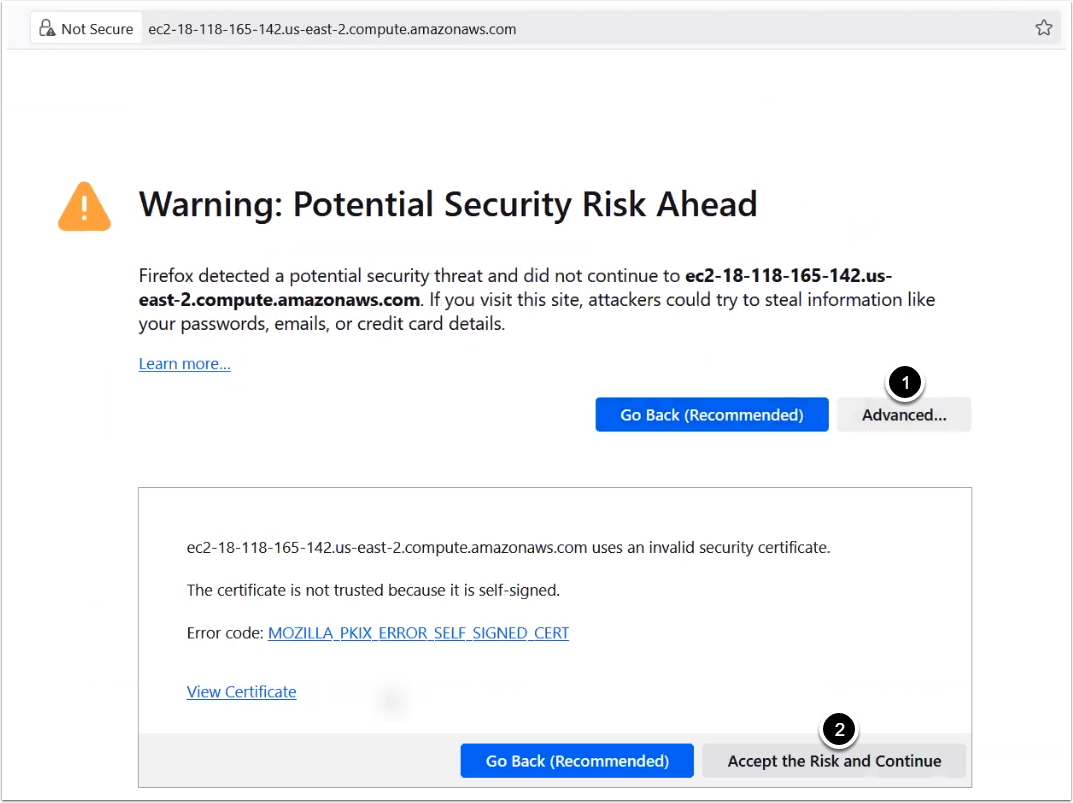The image size is (1073, 803).
Task: Click the "uses an invalid security certificate" sentence
Action: 509,547
